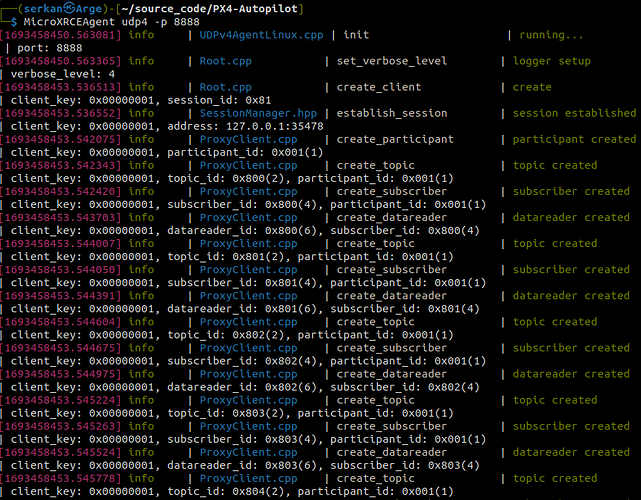Screen dimensions: 641x500
Task: Click SessionManager.hpp filename
Action: (x=258, y=113)
